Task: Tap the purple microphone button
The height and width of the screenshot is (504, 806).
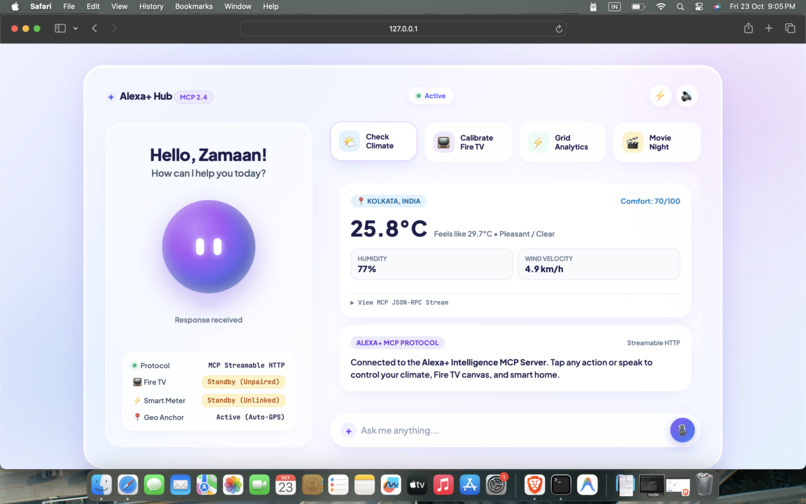Action: pyautogui.click(x=682, y=430)
